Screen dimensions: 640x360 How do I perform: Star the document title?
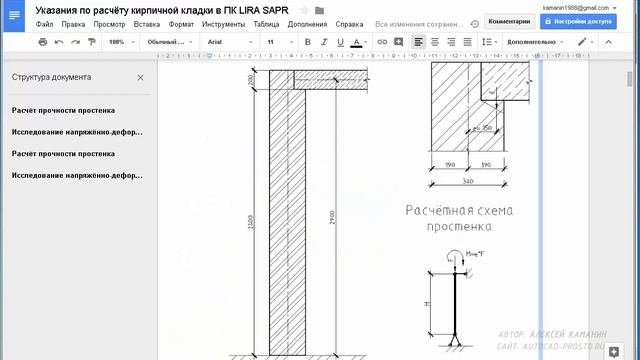pyautogui.click(x=304, y=10)
